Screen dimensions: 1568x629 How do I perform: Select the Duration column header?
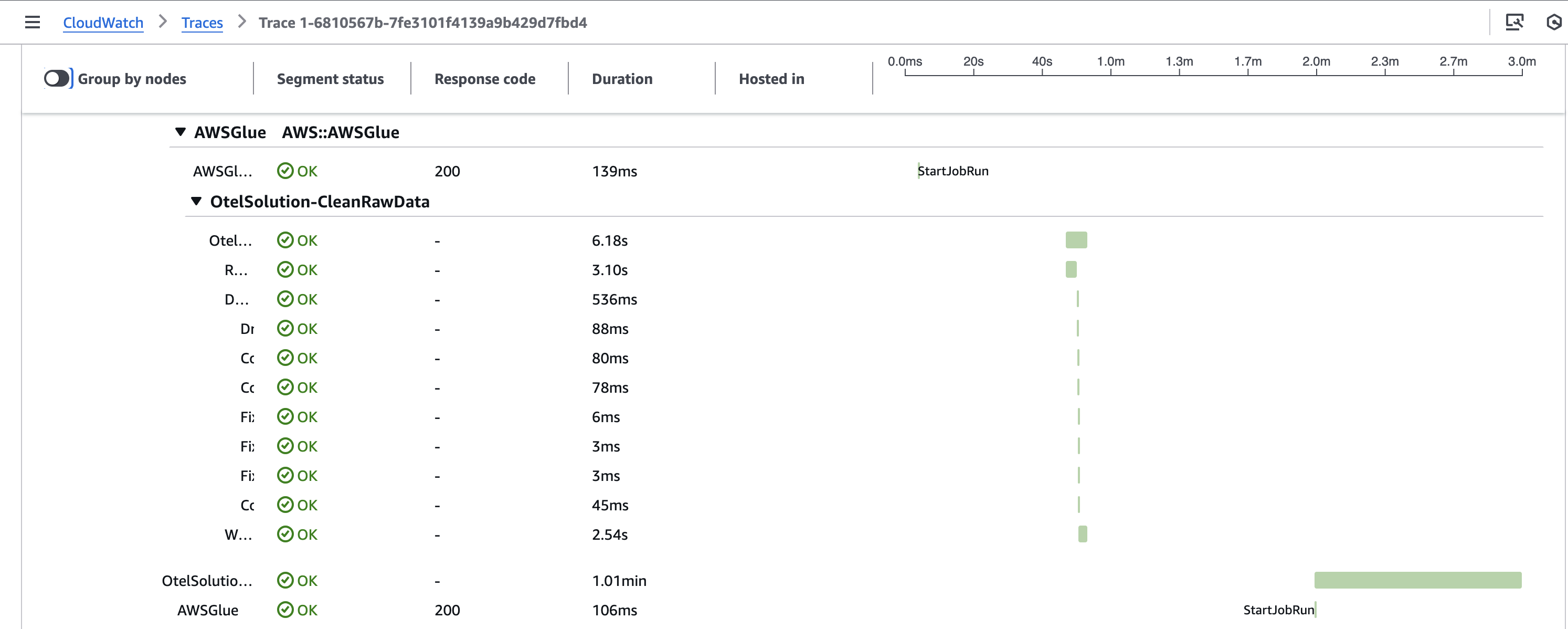click(x=622, y=79)
